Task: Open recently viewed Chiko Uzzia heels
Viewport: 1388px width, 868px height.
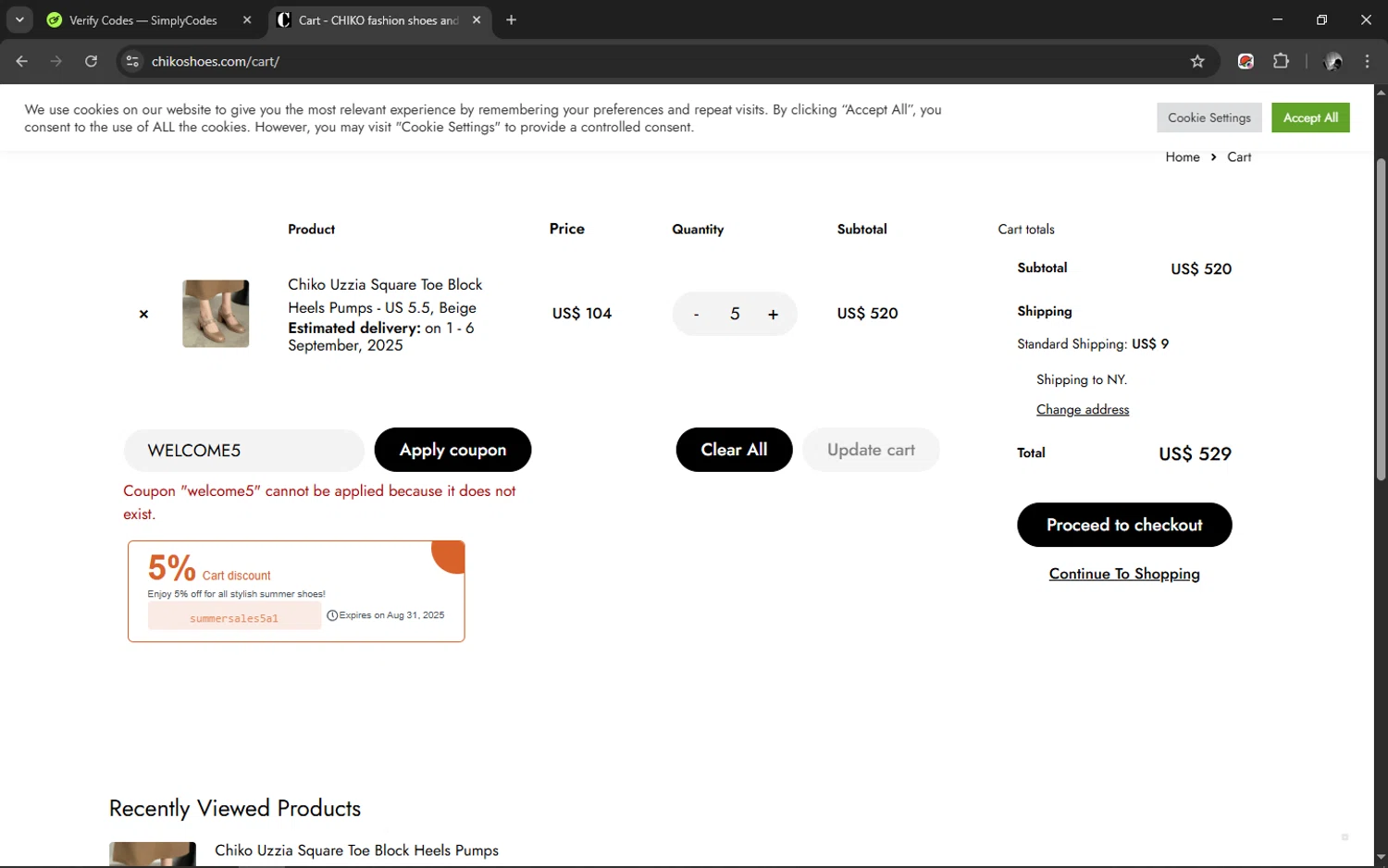Action: click(356, 850)
